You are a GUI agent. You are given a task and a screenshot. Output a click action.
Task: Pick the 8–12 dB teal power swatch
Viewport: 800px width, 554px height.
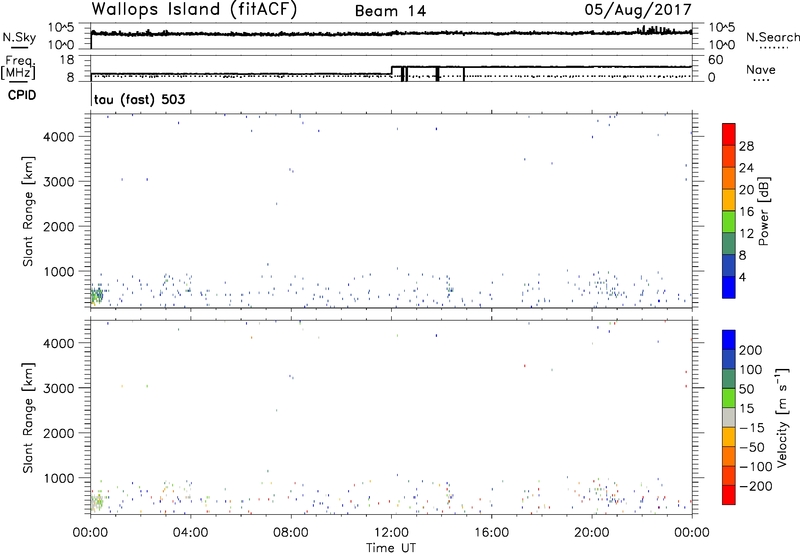(729, 243)
